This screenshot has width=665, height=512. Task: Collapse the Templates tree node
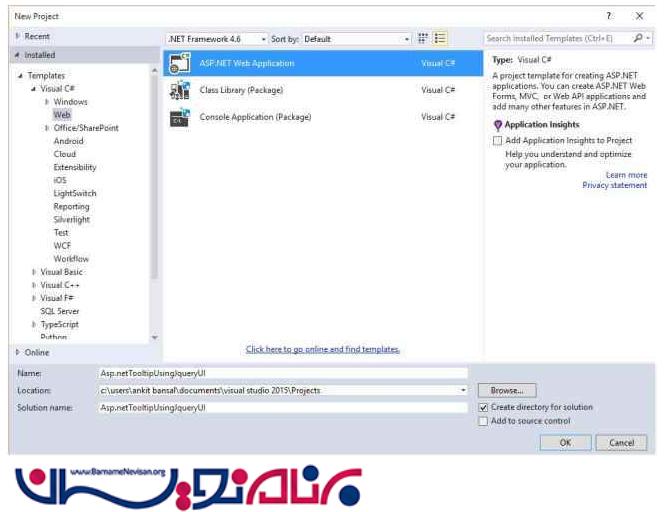click(x=20, y=76)
